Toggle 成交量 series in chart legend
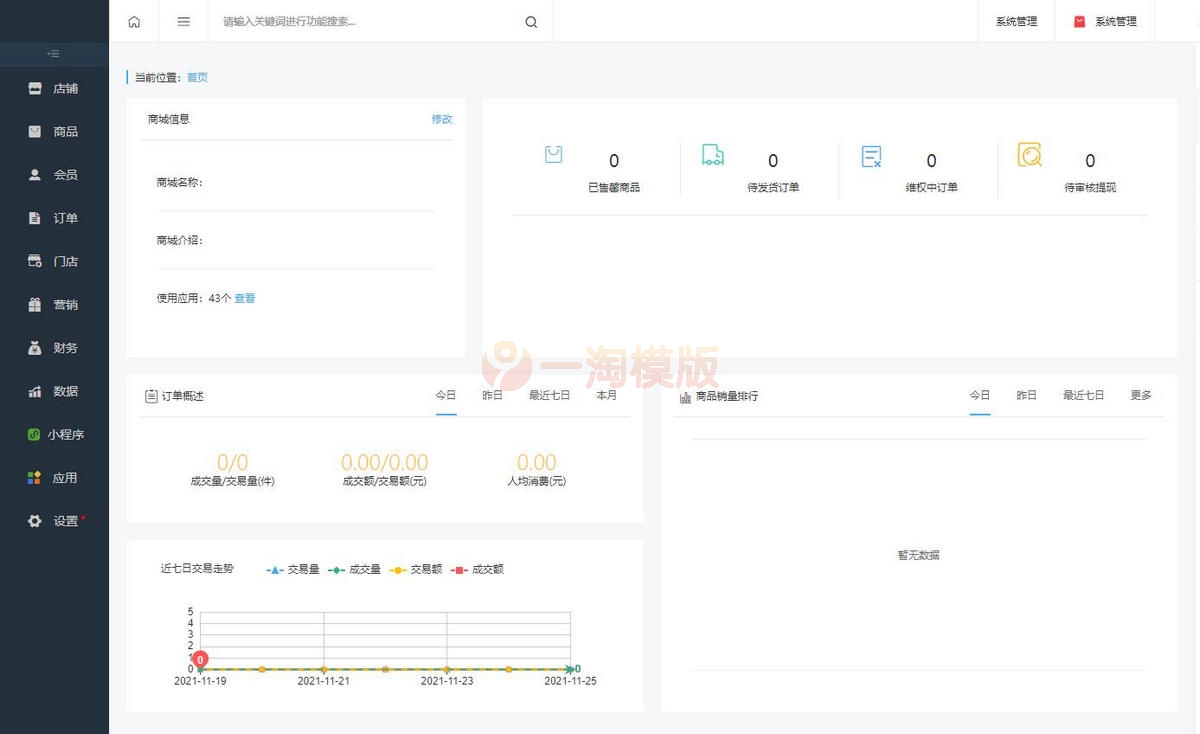This screenshot has width=1200, height=734. click(355, 570)
